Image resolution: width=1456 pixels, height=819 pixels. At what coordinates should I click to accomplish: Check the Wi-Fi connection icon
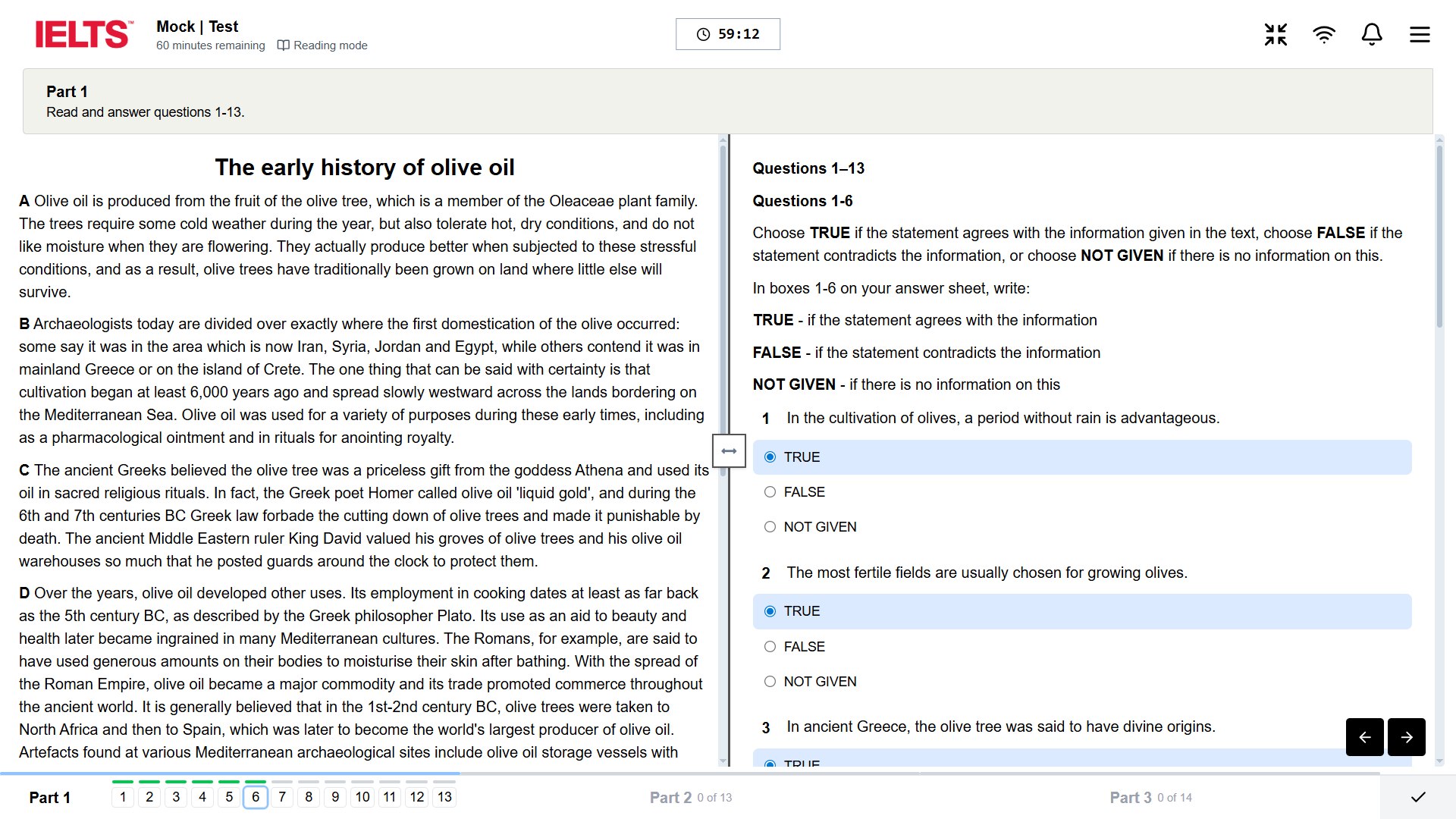(x=1324, y=34)
